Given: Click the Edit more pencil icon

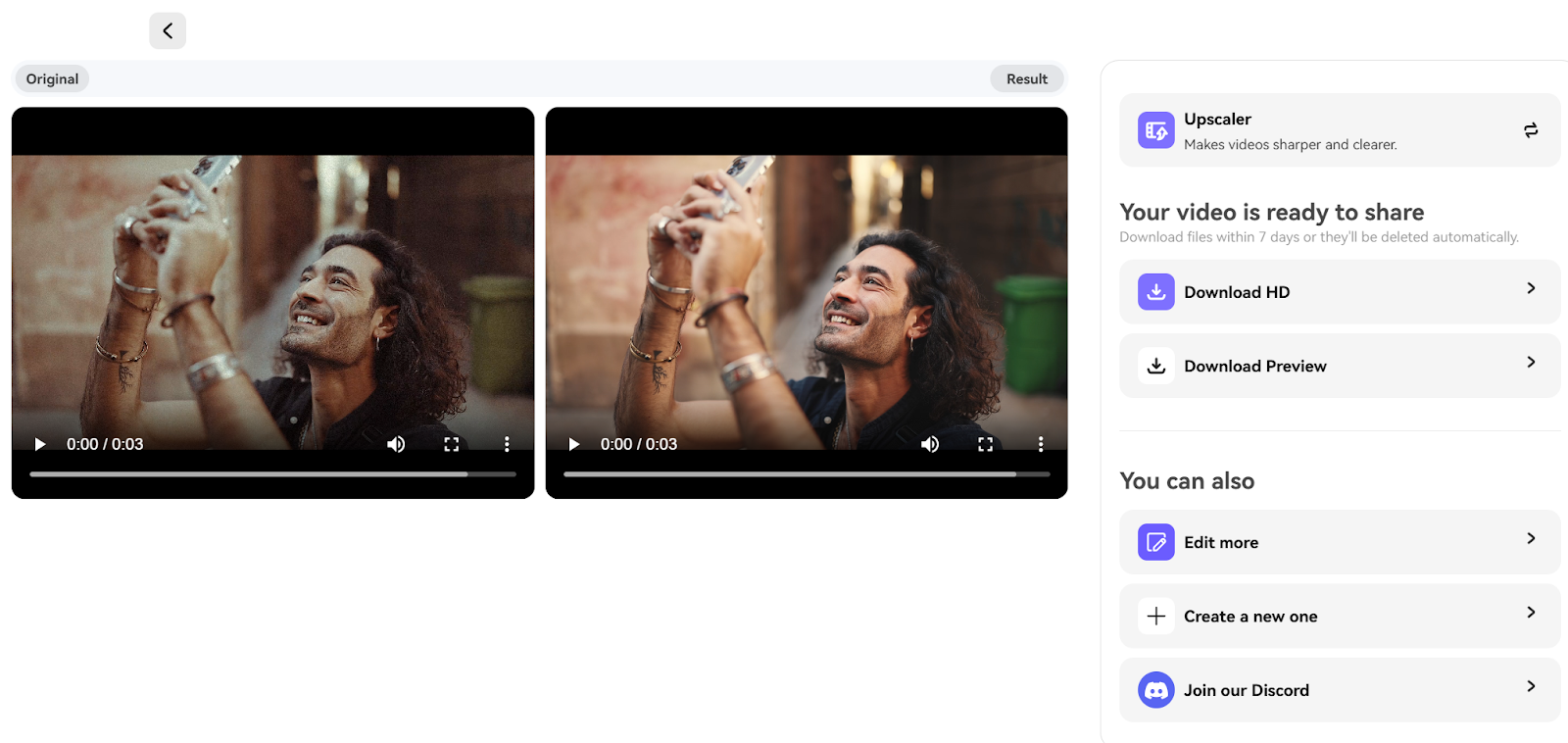Looking at the screenshot, I should (x=1156, y=542).
